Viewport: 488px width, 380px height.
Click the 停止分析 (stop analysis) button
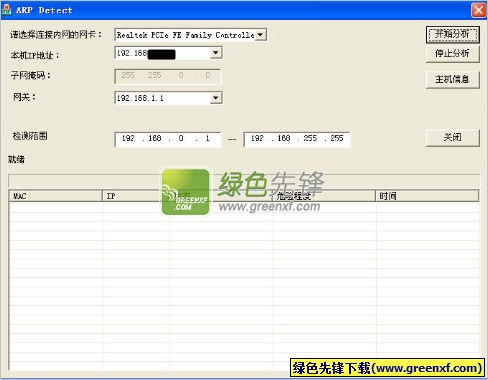click(453, 54)
